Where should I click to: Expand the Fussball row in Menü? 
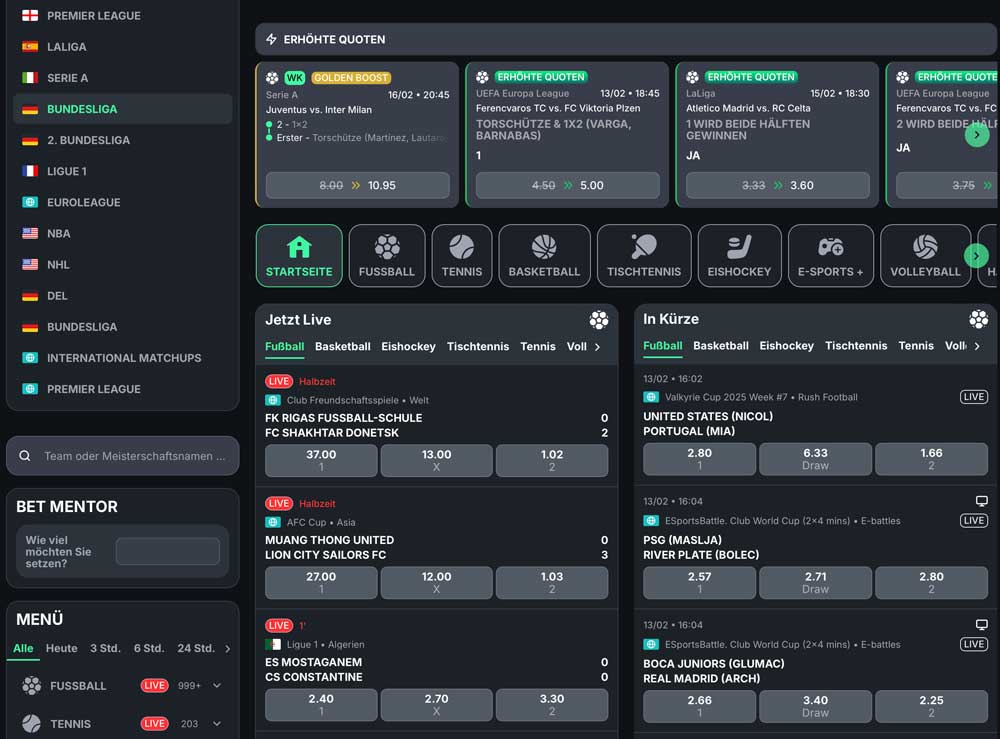point(217,685)
